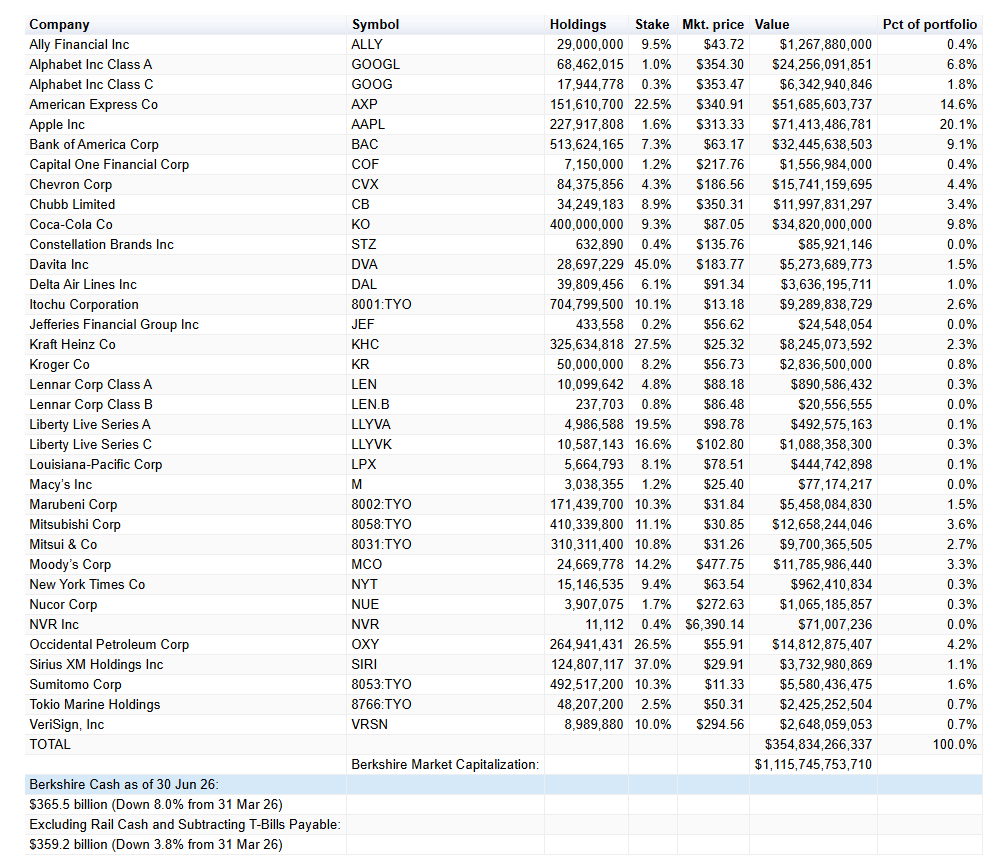Select the 8001:TYO Itochu symbol cell

445,304
